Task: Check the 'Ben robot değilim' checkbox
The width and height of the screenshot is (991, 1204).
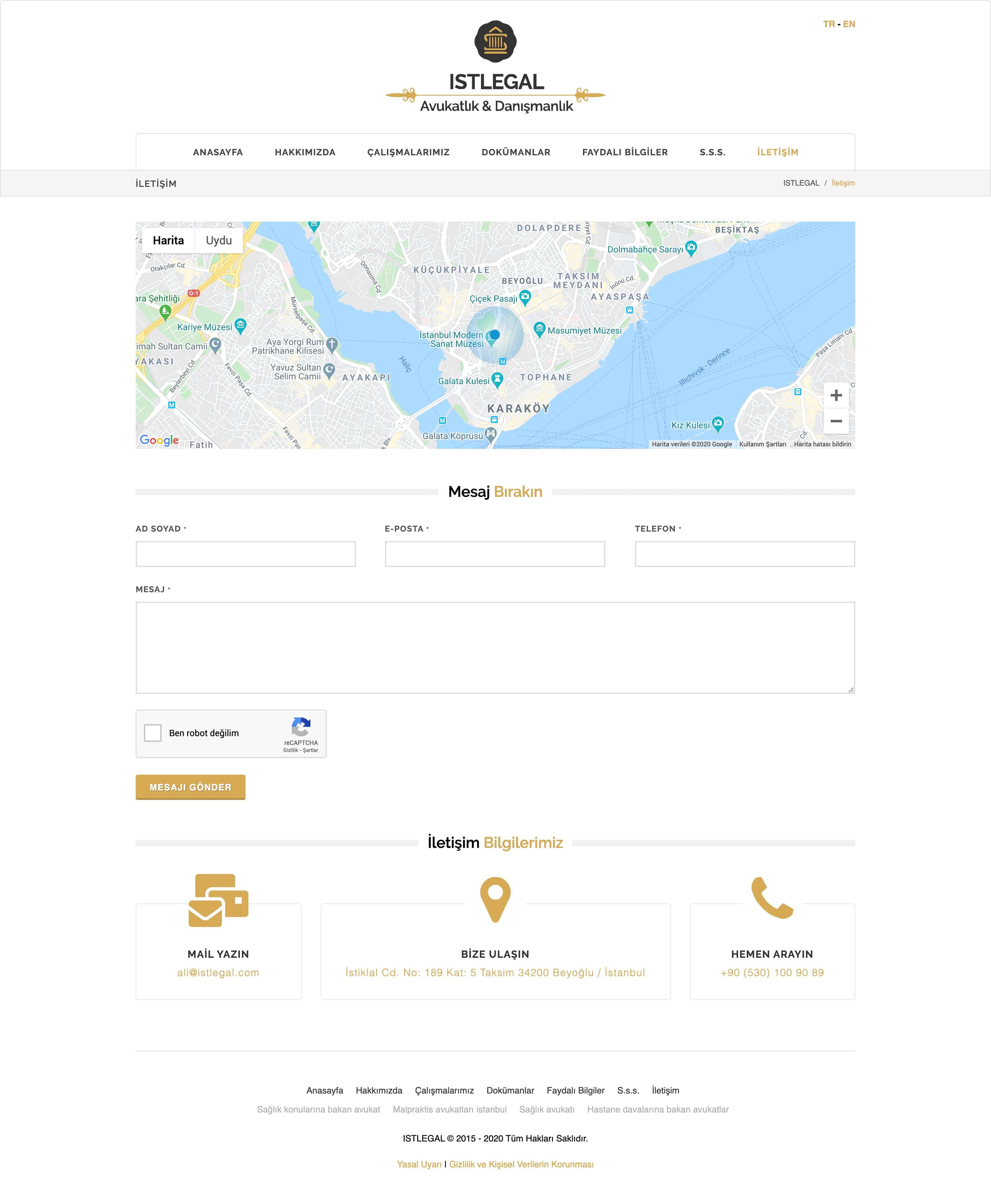Action: 152,734
